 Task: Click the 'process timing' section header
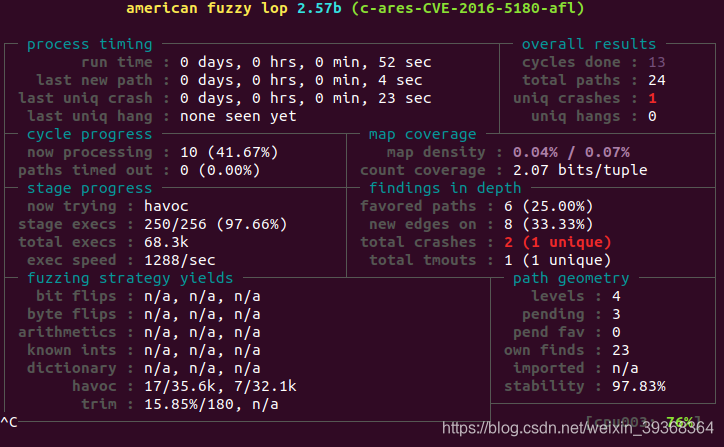coord(90,44)
